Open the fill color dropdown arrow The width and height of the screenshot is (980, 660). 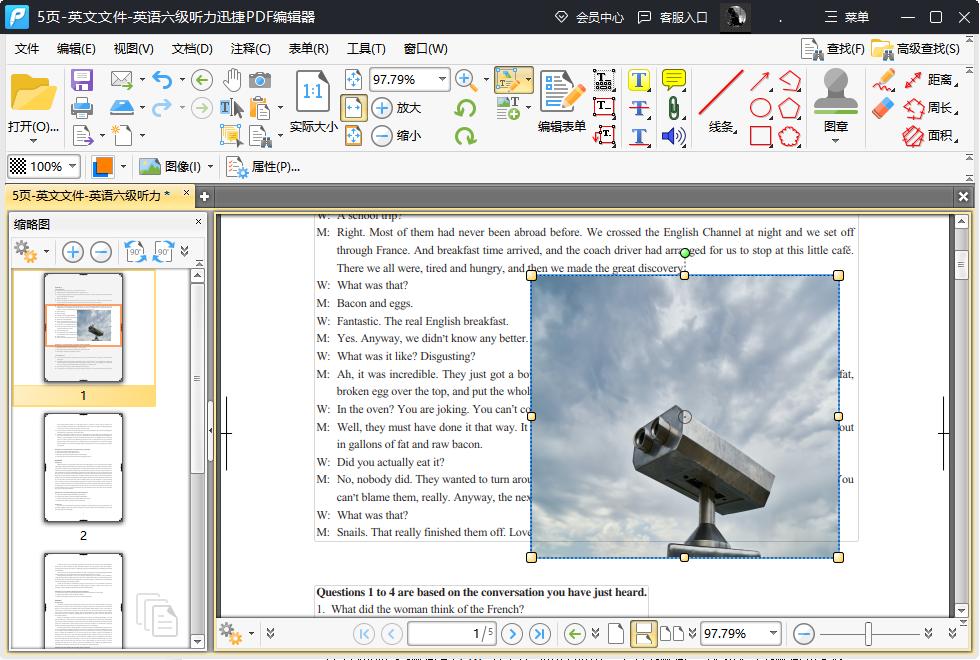124,167
